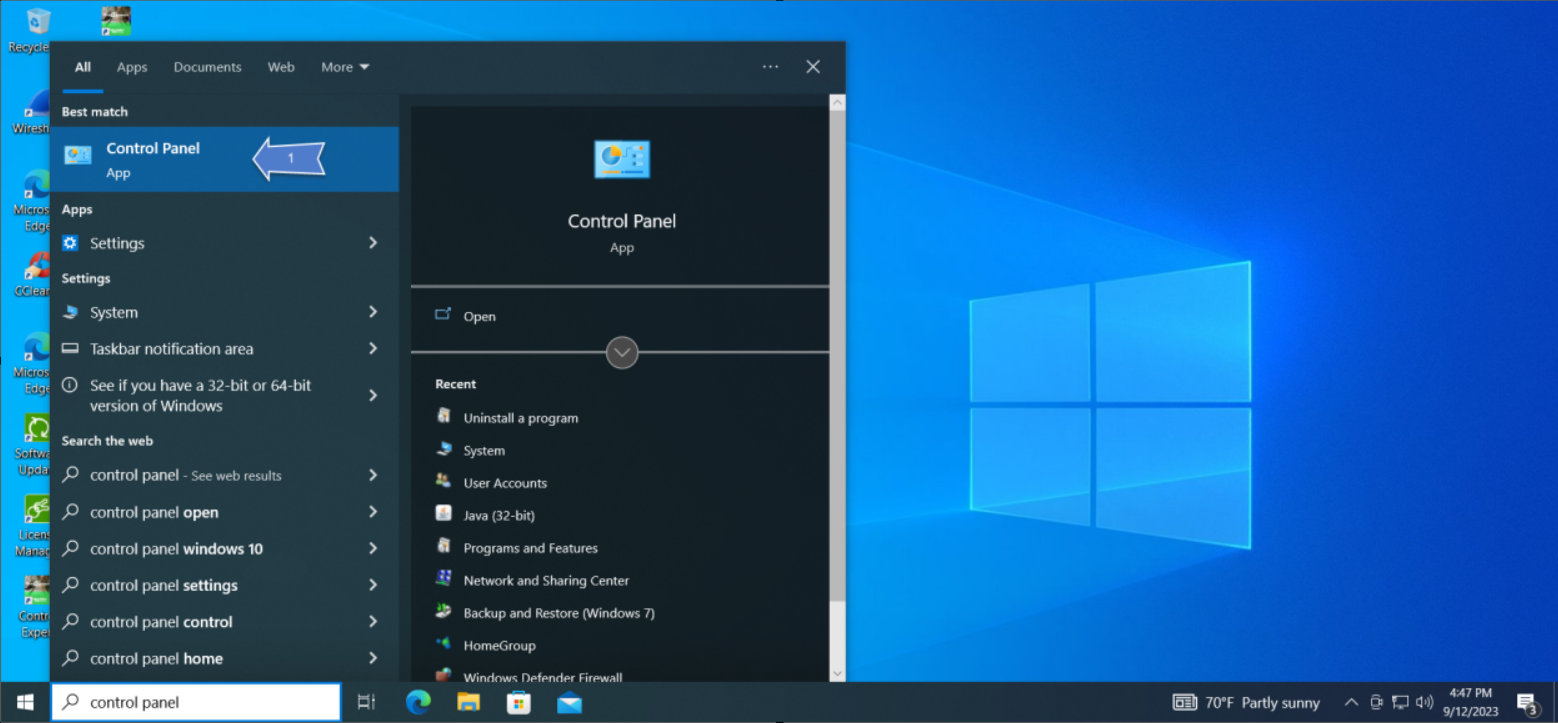Click the info icon beside 32-bit or 64-bit
The height and width of the screenshot is (723, 1558).
tap(70, 385)
